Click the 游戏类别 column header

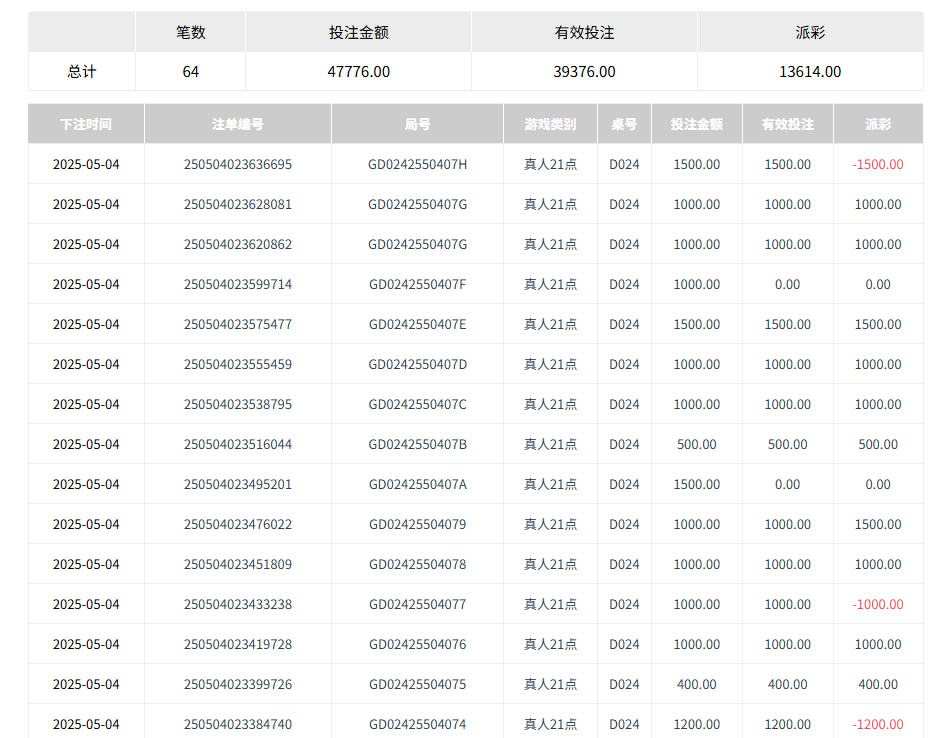[x=550, y=124]
